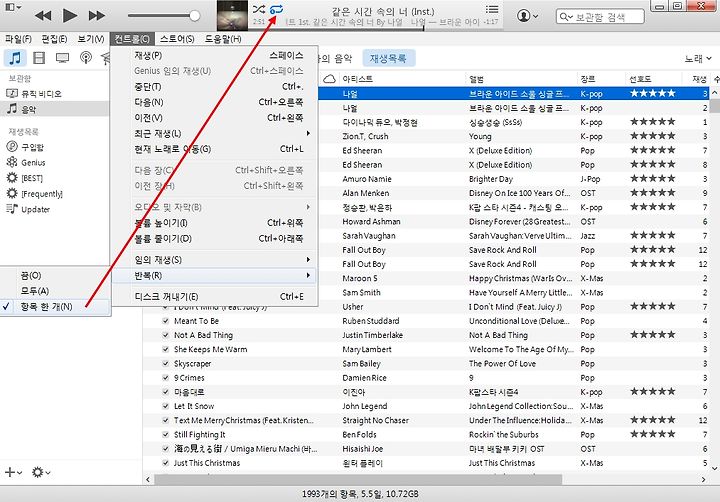Choose 중단(T) menu entry

tap(214, 87)
